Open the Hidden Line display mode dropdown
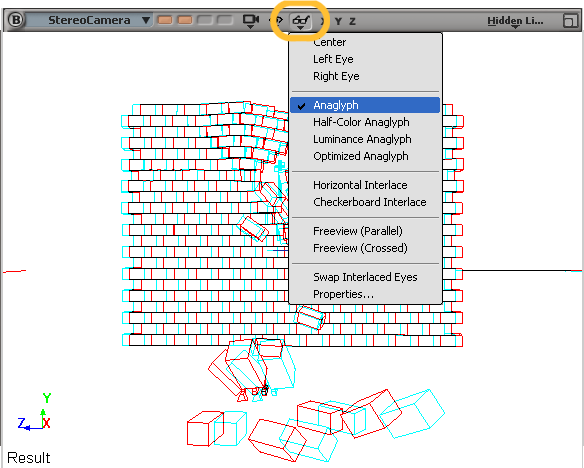The width and height of the screenshot is (584, 468). tap(515, 21)
